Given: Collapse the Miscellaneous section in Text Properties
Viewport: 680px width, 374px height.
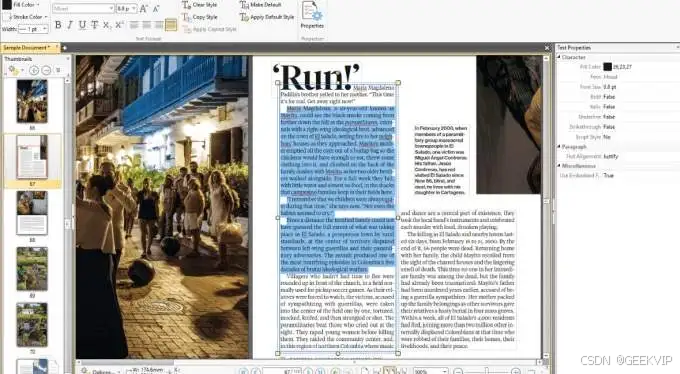Looking at the screenshot, I should (559, 166).
